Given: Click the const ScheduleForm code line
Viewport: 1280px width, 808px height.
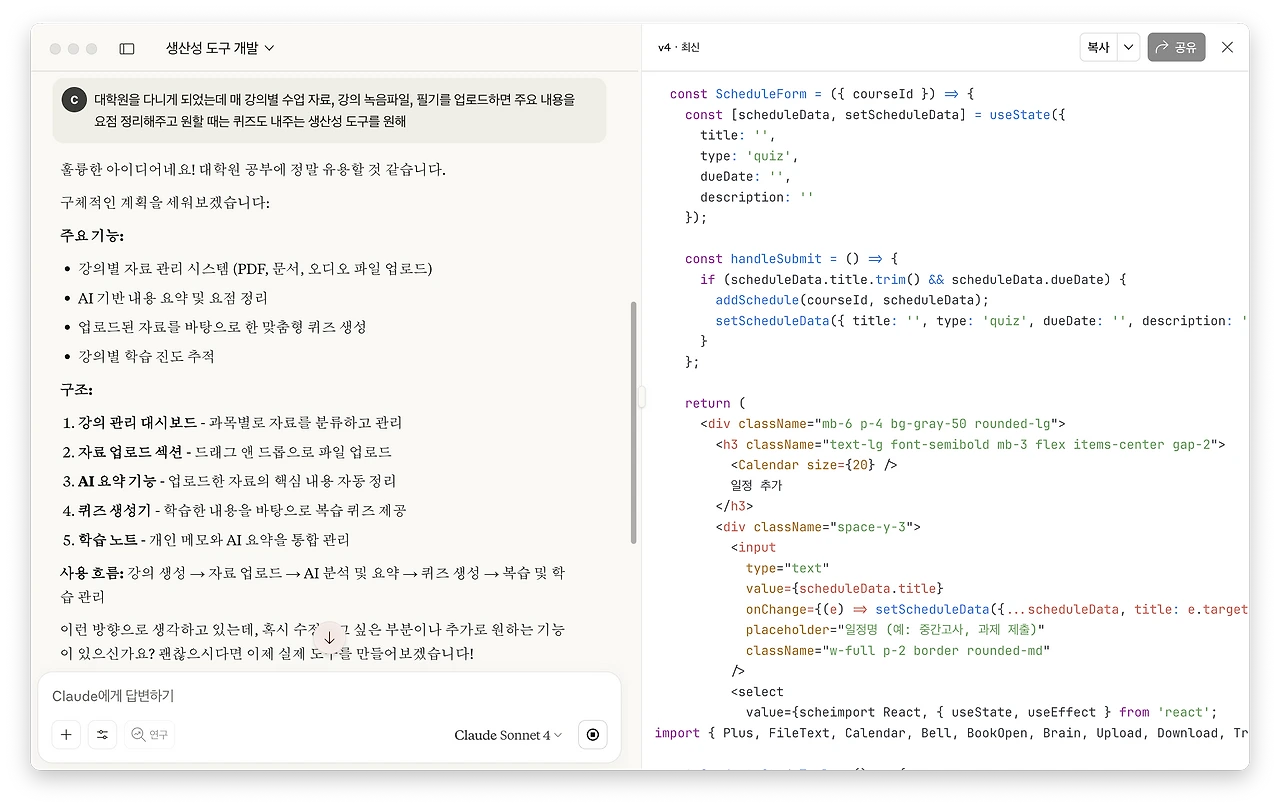Looking at the screenshot, I should click(822, 94).
